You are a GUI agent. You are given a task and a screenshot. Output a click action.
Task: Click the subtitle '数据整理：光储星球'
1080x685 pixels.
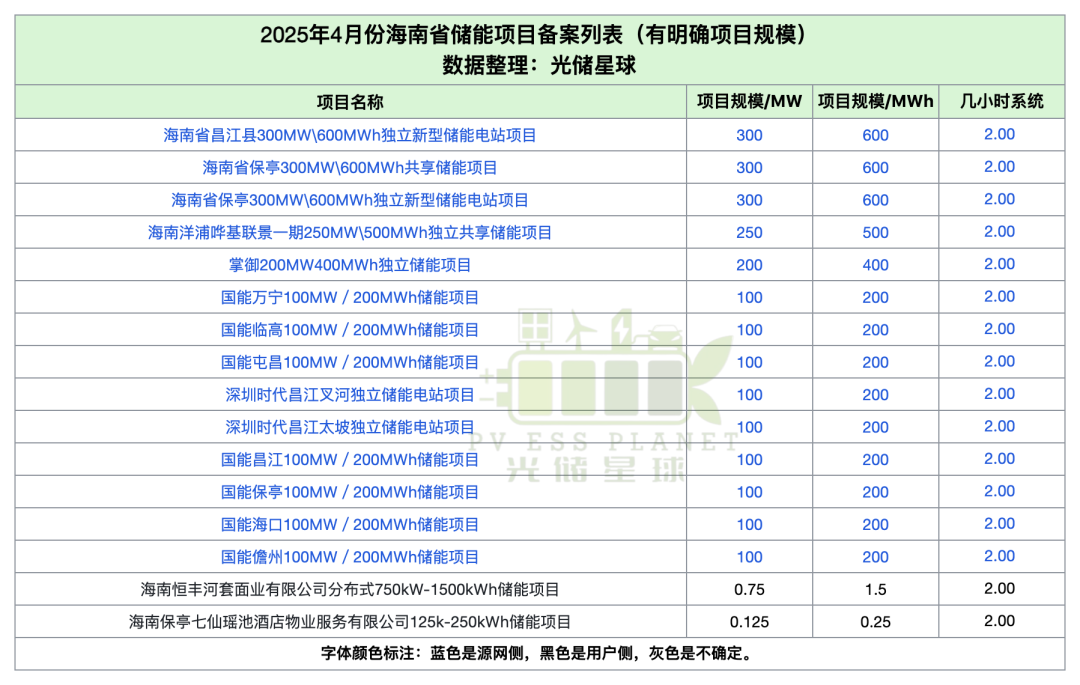pos(539,65)
